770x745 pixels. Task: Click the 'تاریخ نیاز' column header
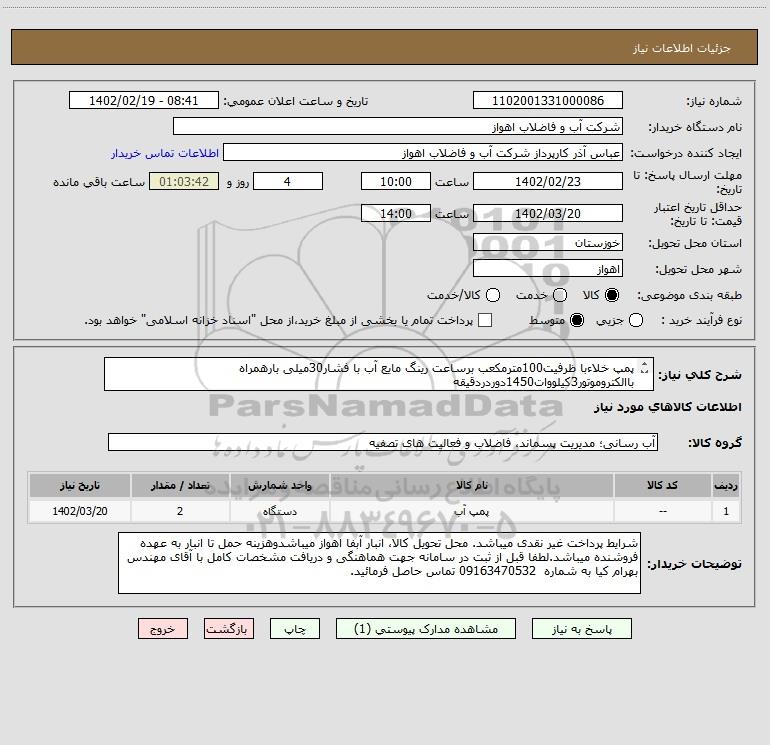80,485
